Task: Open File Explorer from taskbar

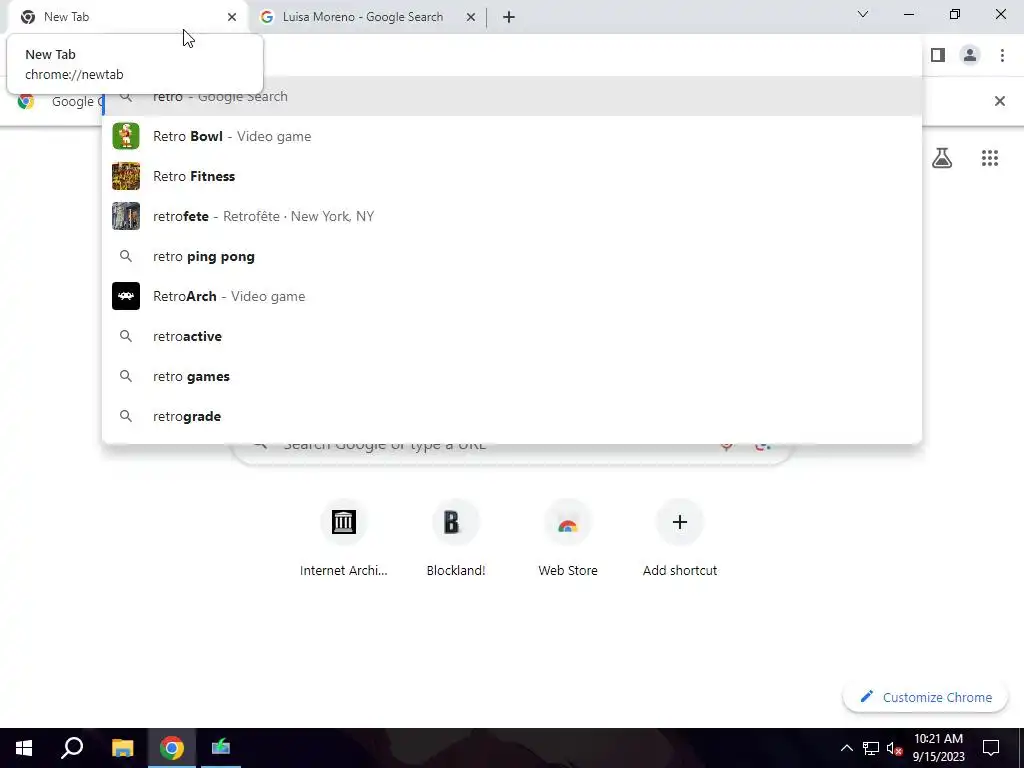Action: (122, 748)
